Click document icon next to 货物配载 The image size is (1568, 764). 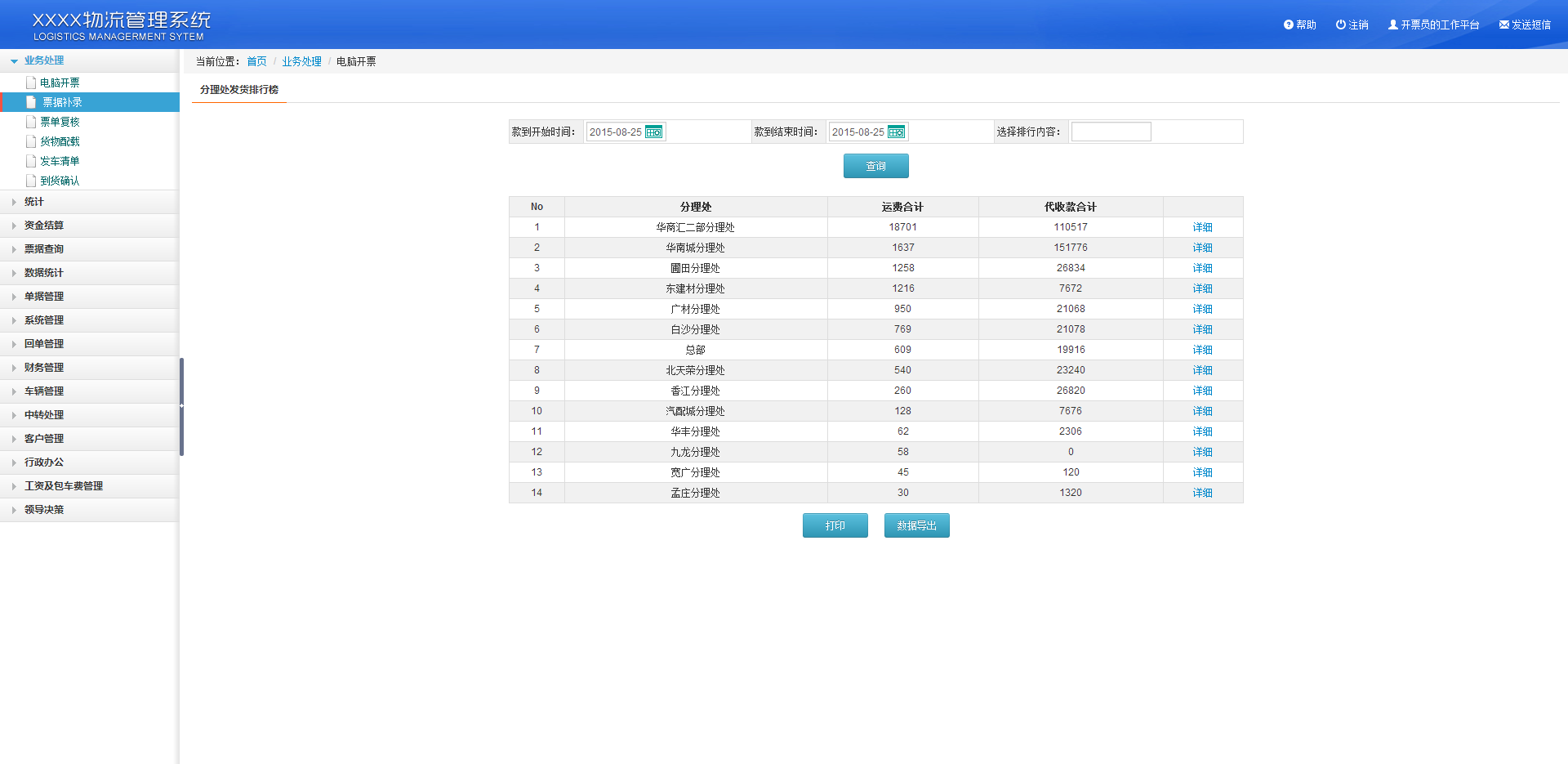(x=31, y=141)
